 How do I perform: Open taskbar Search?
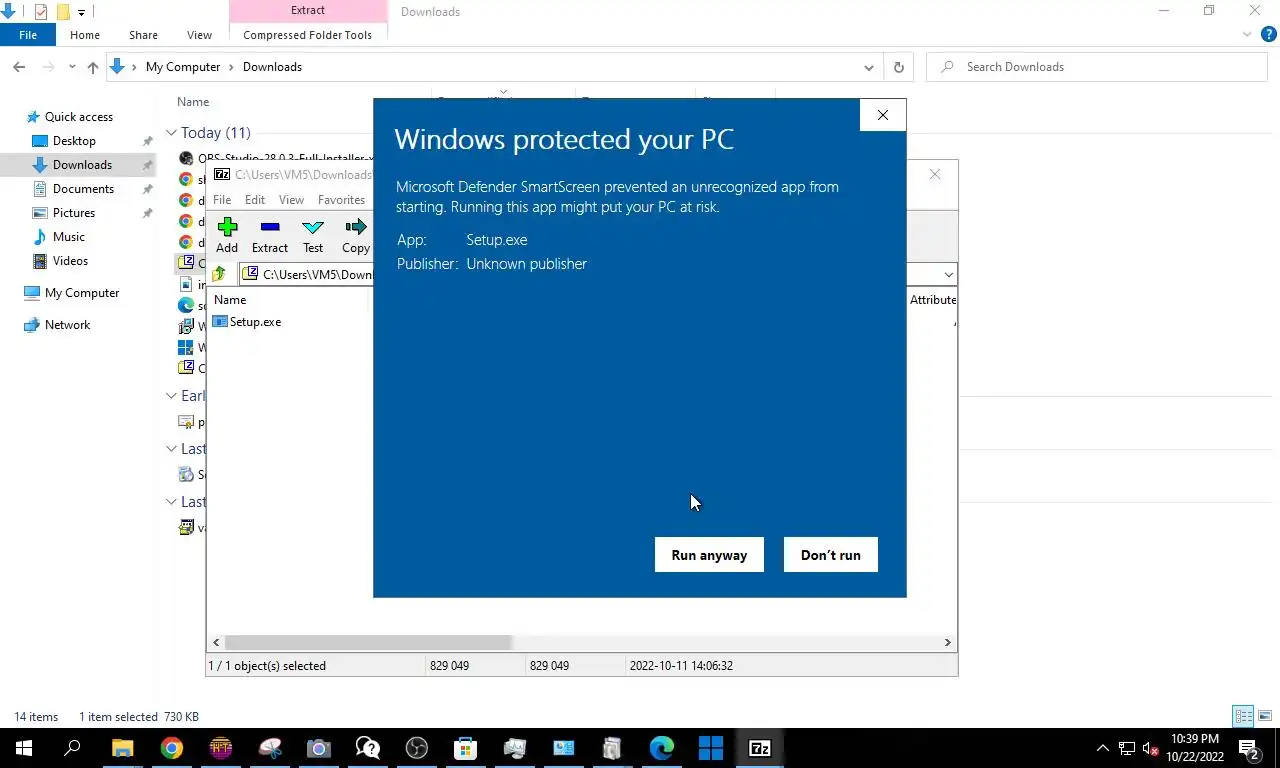point(72,748)
